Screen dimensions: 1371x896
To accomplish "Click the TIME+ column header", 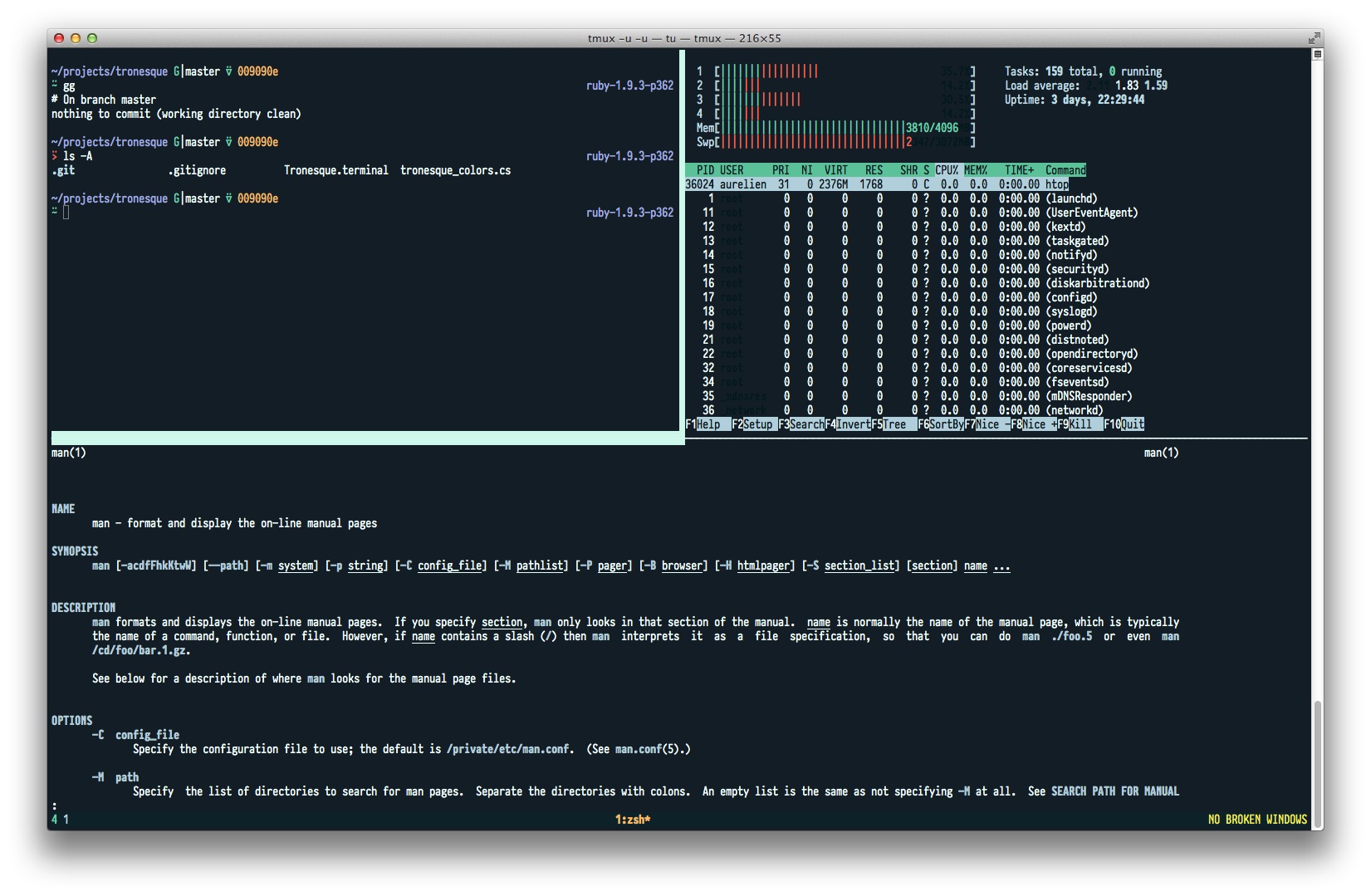I will [x=1019, y=170].
